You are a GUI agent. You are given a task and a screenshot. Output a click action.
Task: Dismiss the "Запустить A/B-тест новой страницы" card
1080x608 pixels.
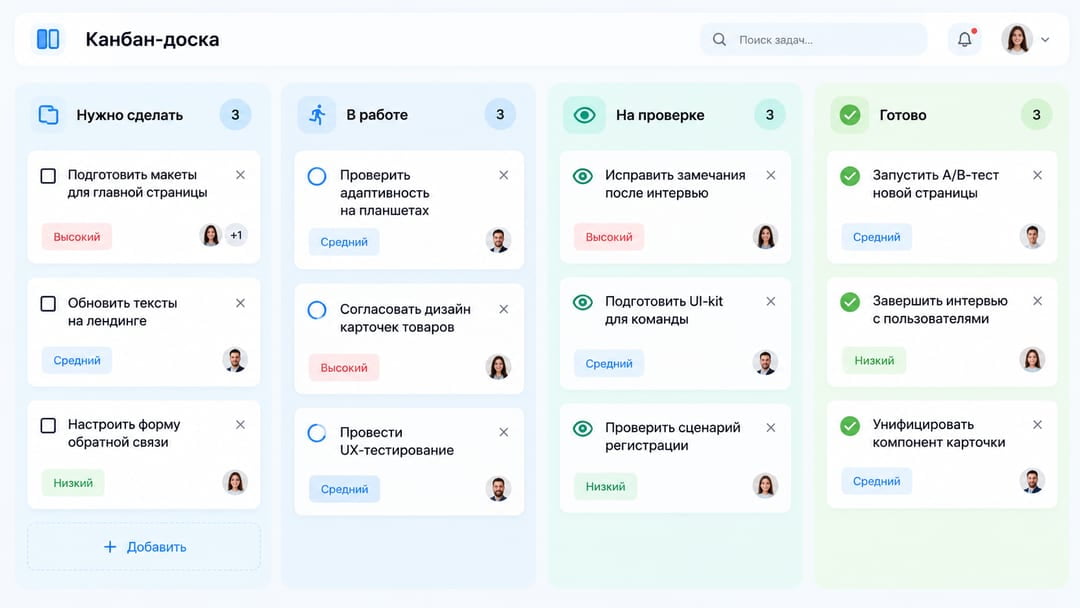point(1037,176)
